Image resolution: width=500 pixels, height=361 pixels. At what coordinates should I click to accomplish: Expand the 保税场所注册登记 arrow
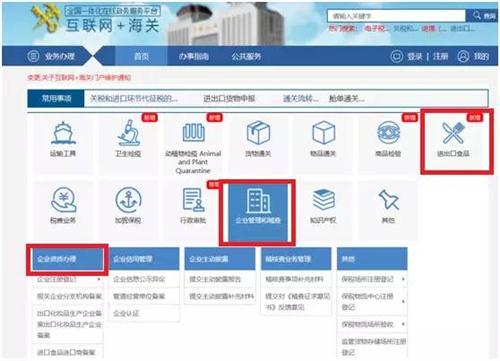point(403,279)
